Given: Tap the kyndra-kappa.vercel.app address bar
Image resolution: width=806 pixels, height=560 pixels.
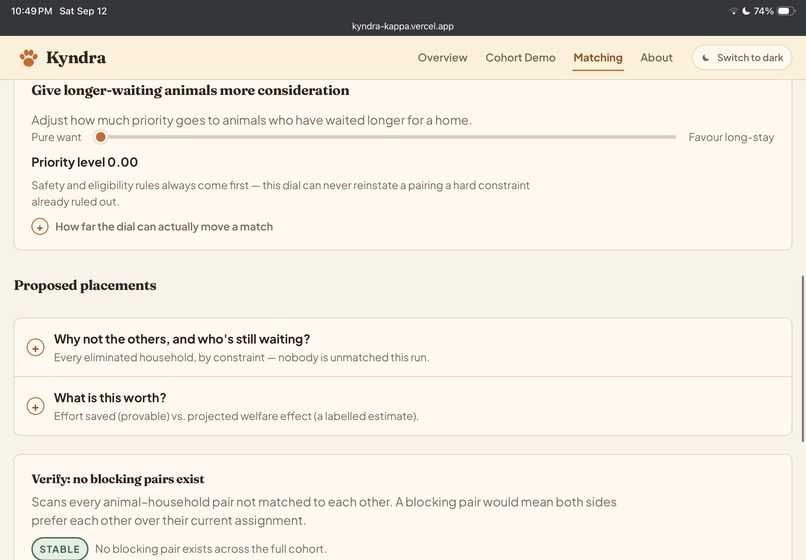Looking at the screenshot, I should point(402,26).
